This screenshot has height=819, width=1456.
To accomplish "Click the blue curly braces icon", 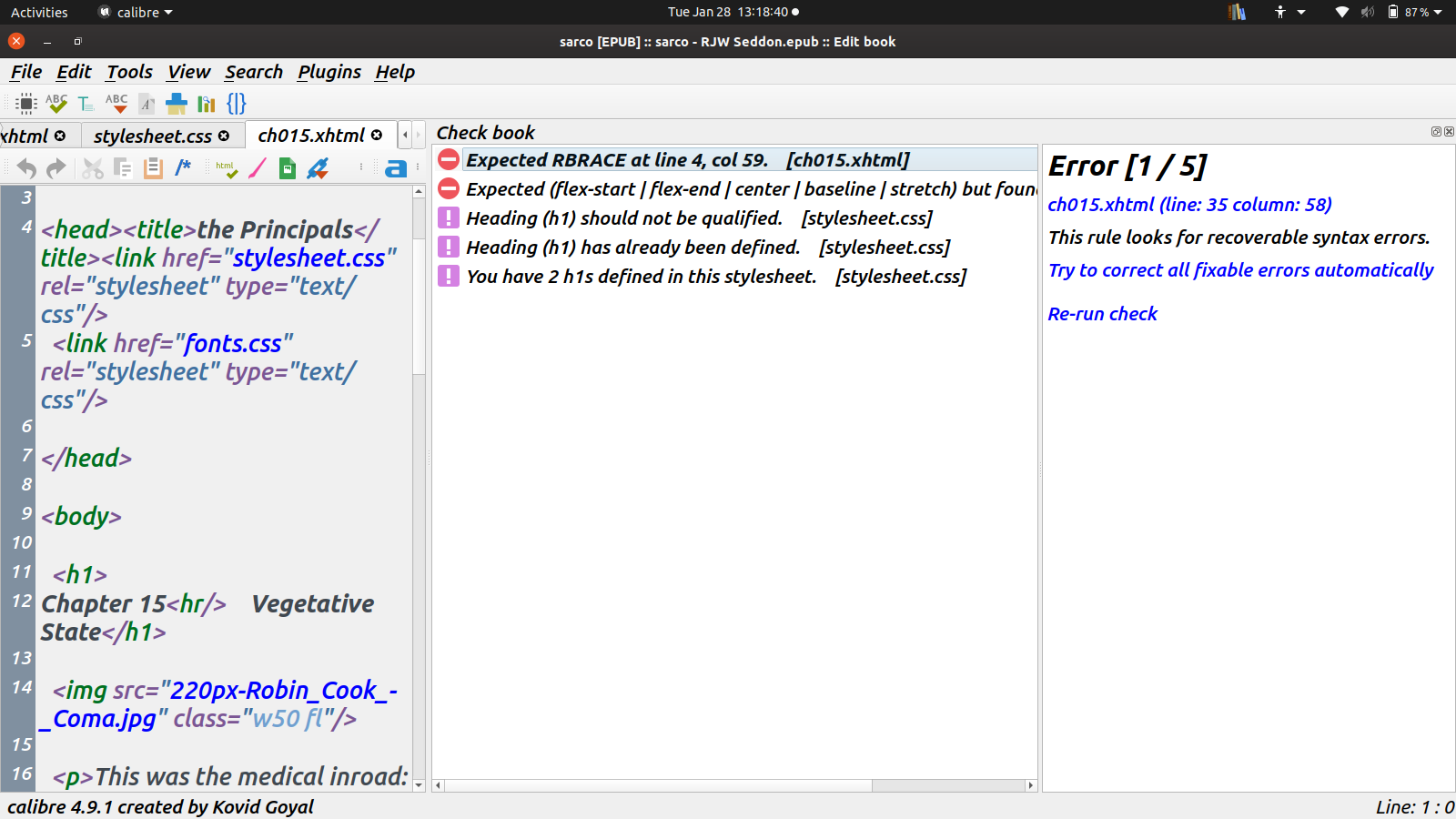I will click(237, 104).
